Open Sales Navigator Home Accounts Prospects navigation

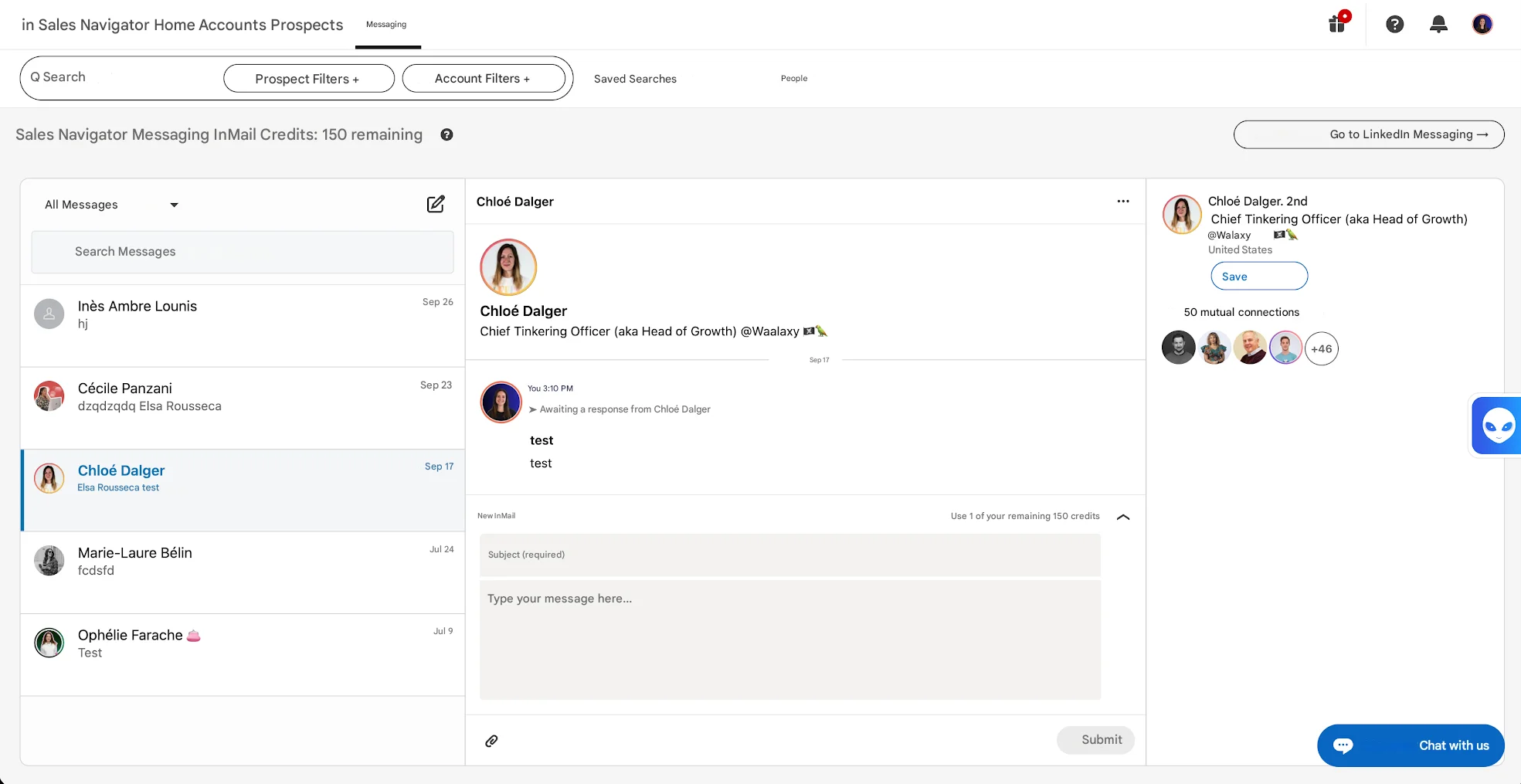click(x=182, y=25)
